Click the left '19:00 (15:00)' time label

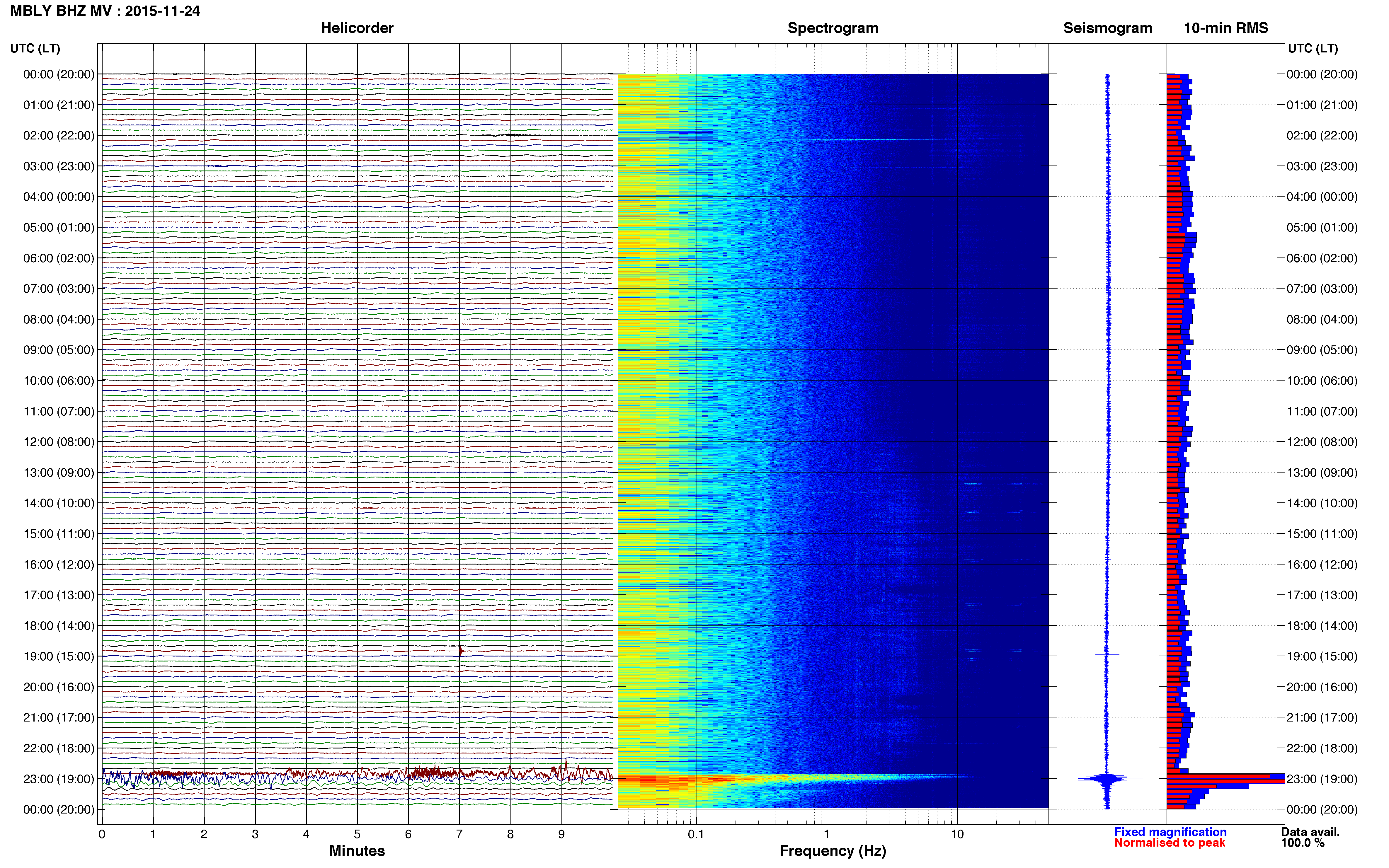(x=59, y=656)
